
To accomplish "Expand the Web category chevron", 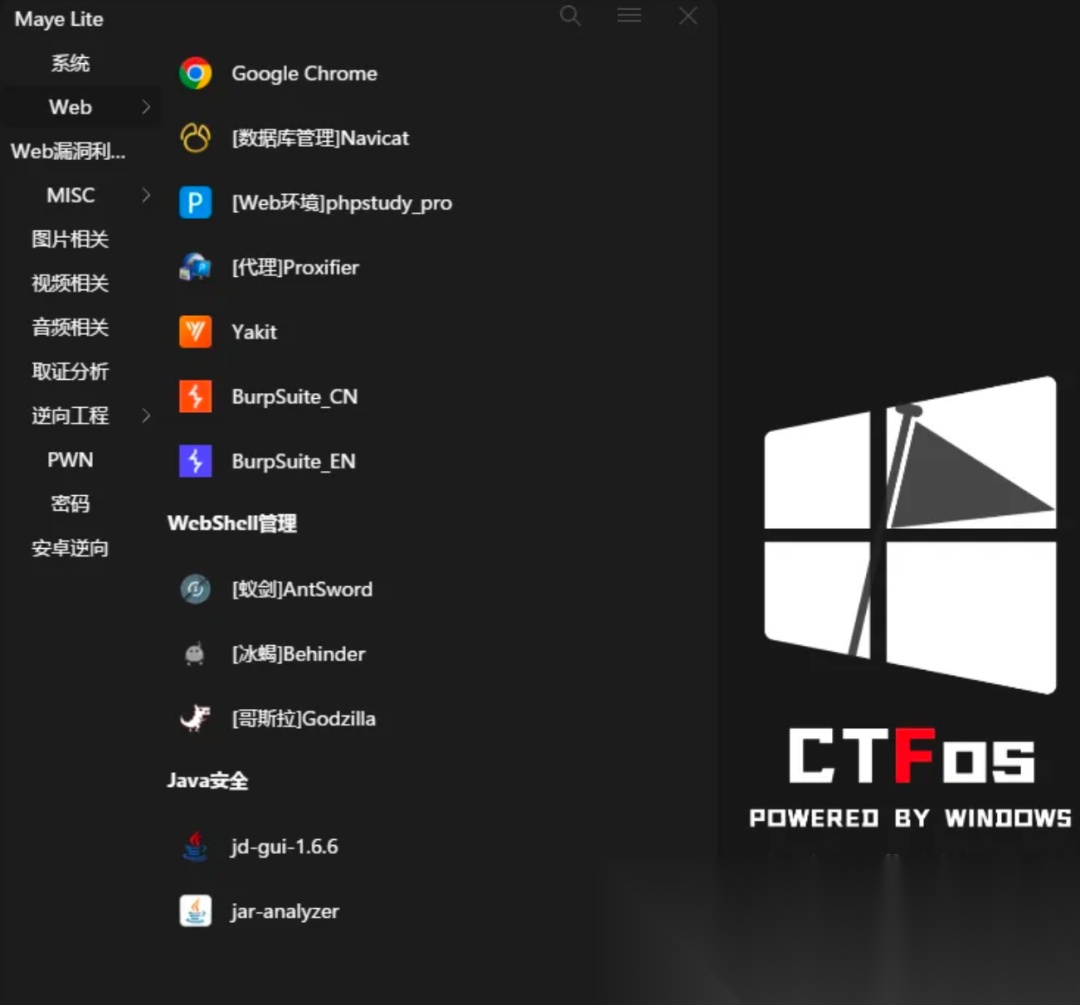I will coord(146,107).
